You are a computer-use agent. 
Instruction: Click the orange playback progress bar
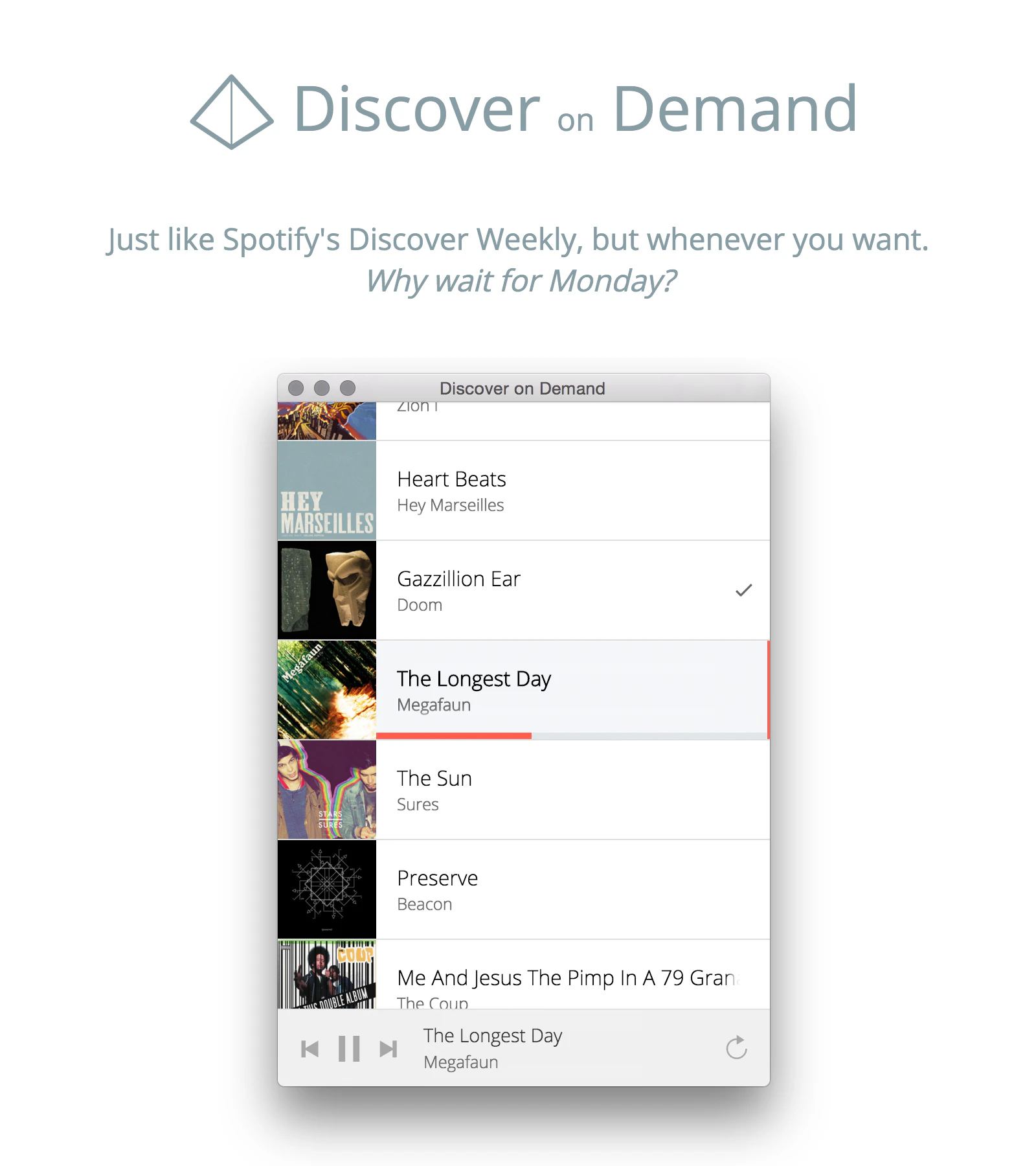coord(453,735)
